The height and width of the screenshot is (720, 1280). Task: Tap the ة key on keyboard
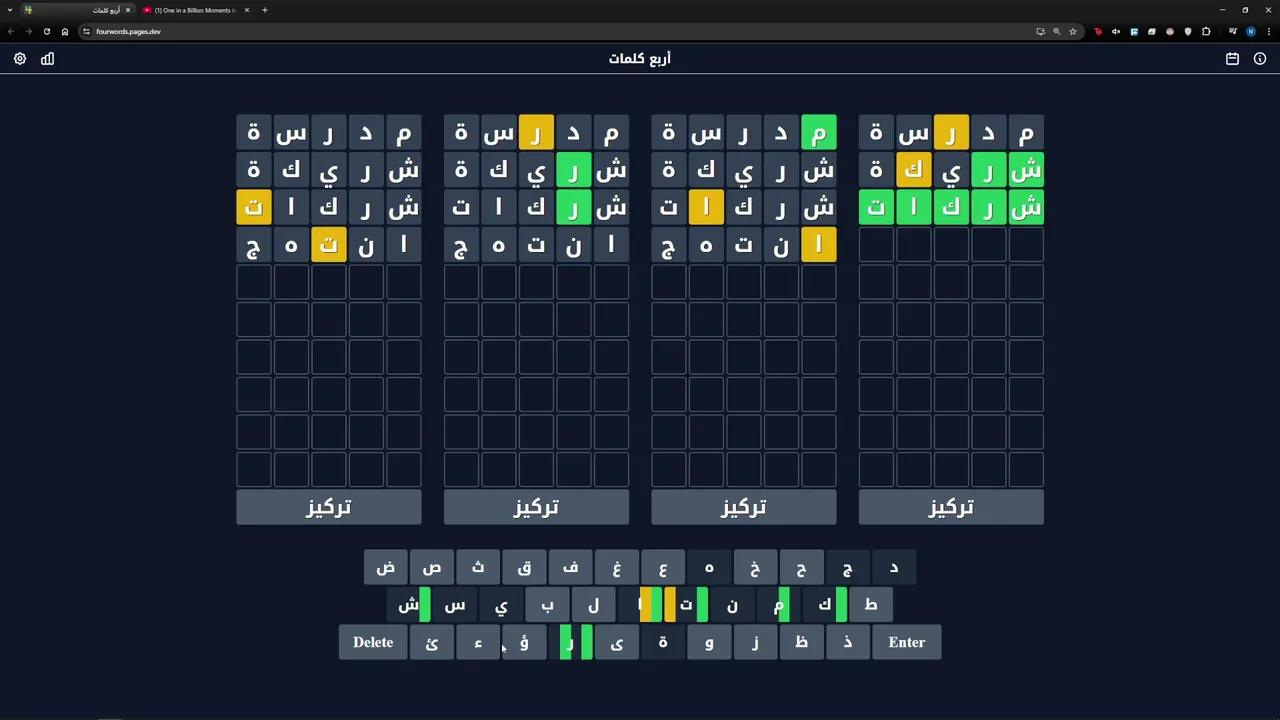663,642
